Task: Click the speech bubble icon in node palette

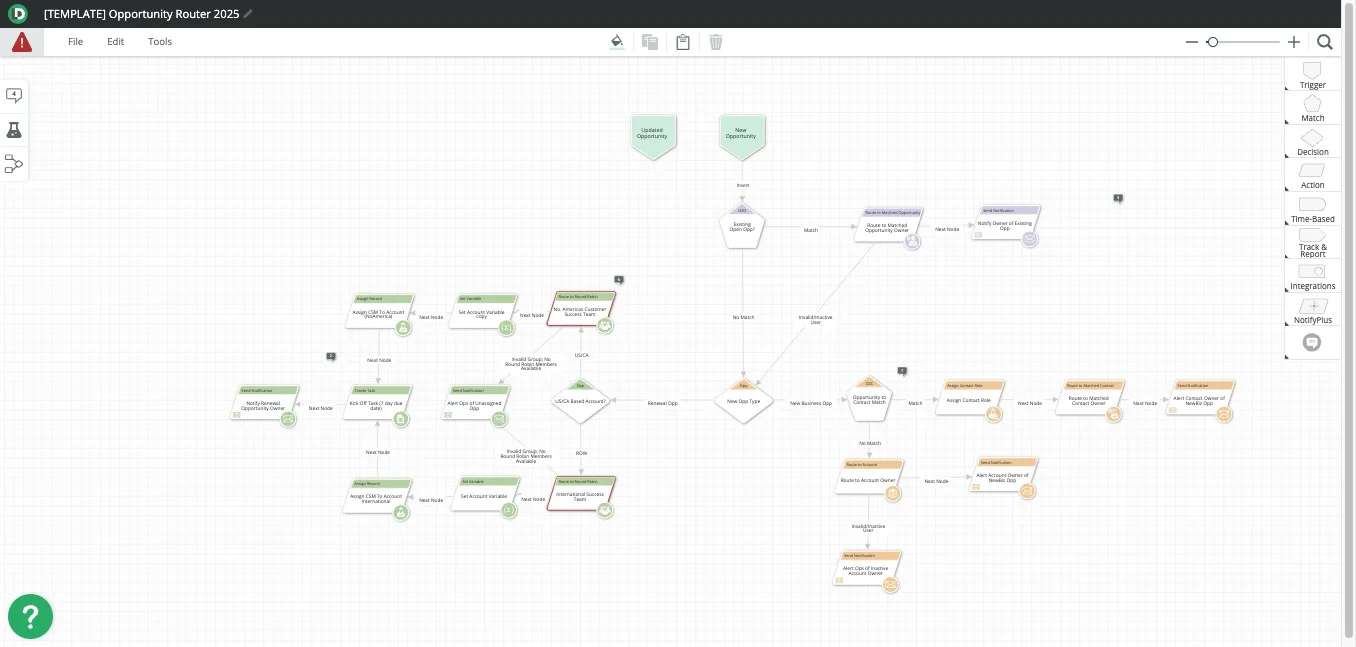Action: (x=1312, y=342)
